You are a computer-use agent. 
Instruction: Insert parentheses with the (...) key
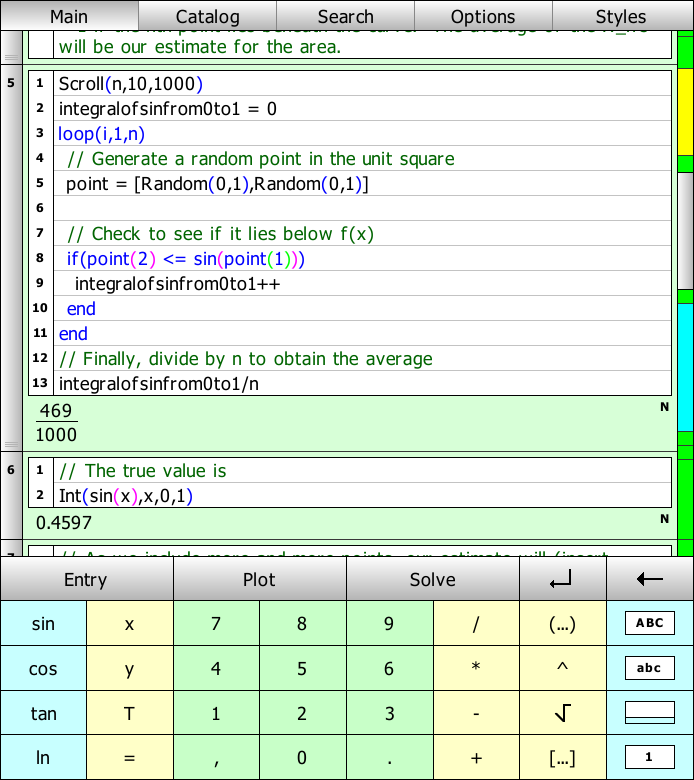[x=562, y=623]
